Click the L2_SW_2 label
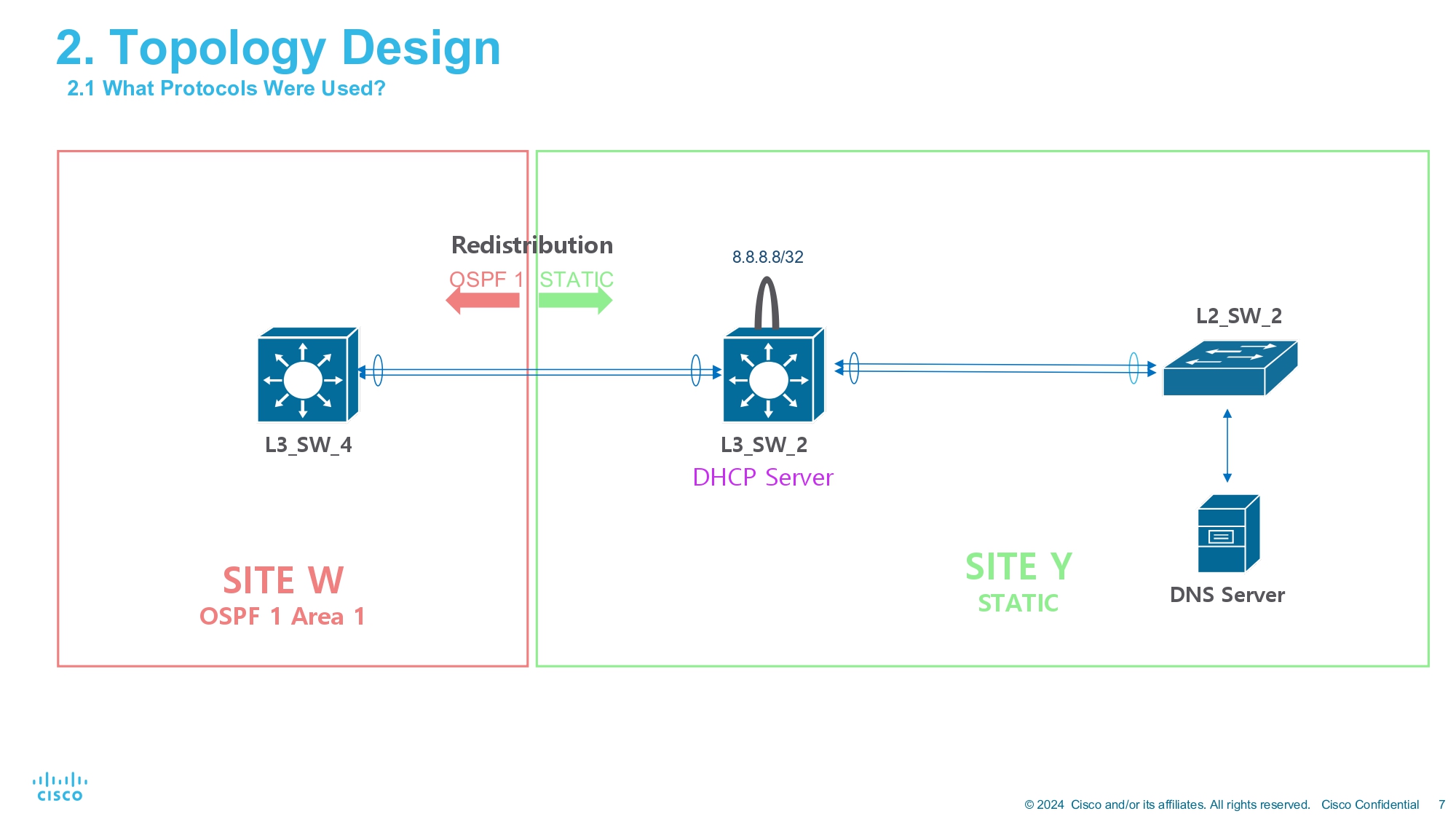Viewport: 1456px width, 819px height. (x=1239, y=316)
